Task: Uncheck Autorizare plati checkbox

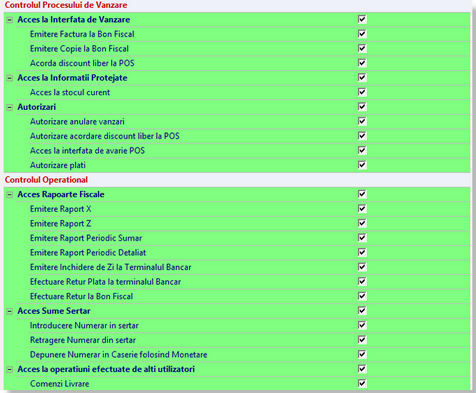Action: (362, 165)
